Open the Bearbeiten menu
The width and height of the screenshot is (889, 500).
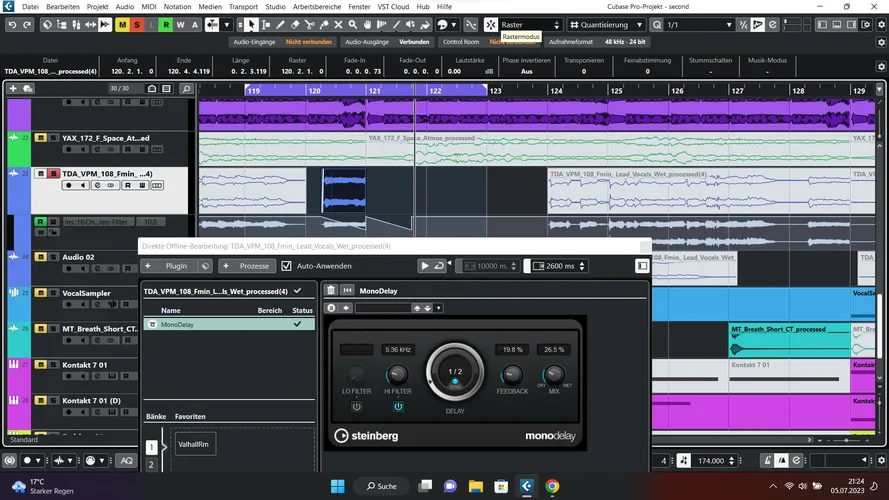tap(63, 7)
